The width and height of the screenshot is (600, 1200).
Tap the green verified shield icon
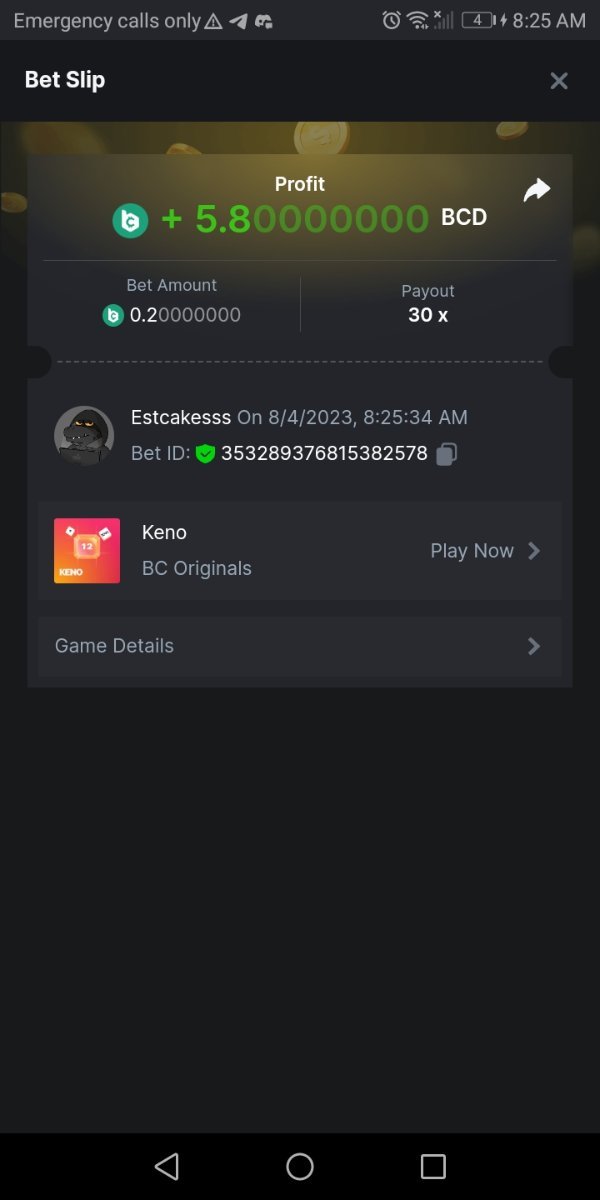pos(206,454)
